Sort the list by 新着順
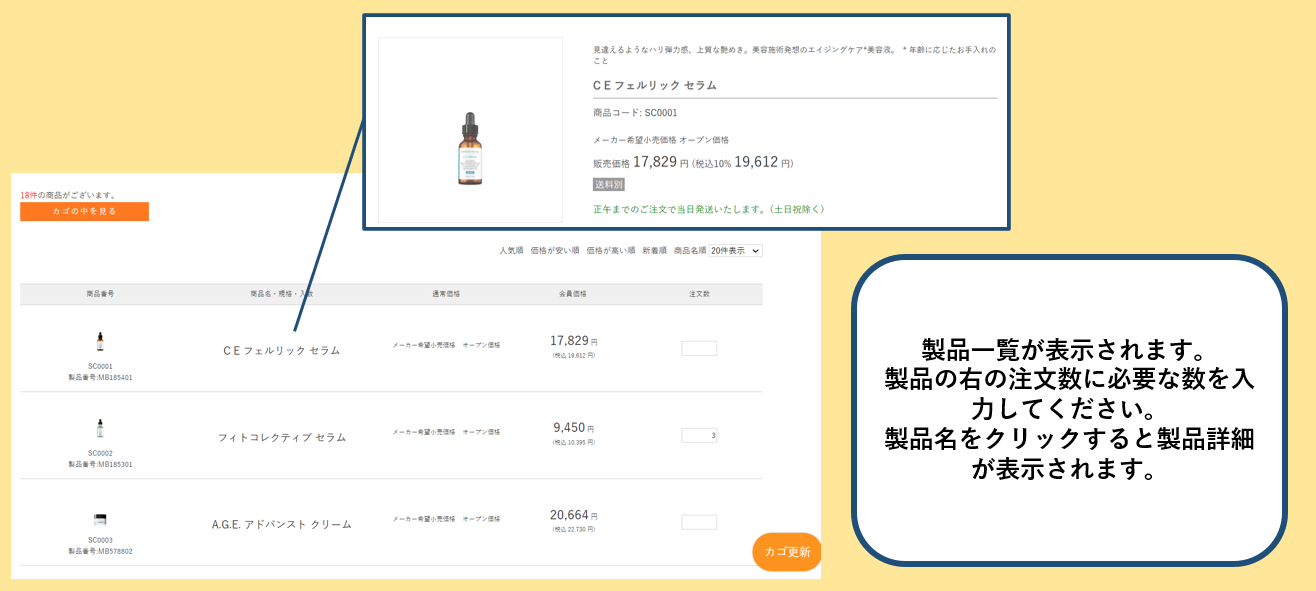The width and height of the screenshot is (1316, 591). pos(654,250)
